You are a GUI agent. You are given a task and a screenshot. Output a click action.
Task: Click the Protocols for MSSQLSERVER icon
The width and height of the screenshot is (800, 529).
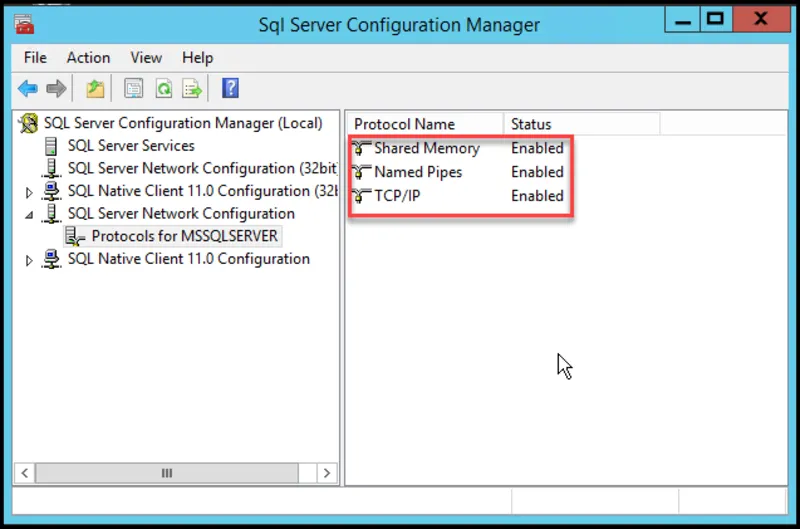(74, 236)
